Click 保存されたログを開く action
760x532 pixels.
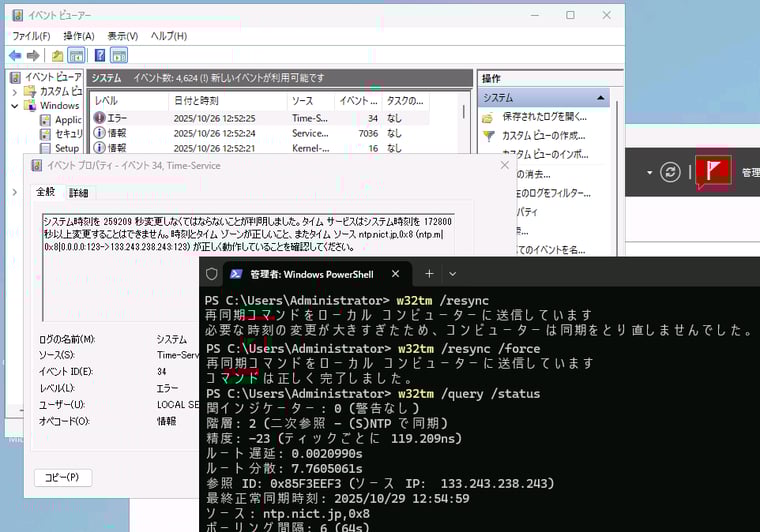point(544,117)
